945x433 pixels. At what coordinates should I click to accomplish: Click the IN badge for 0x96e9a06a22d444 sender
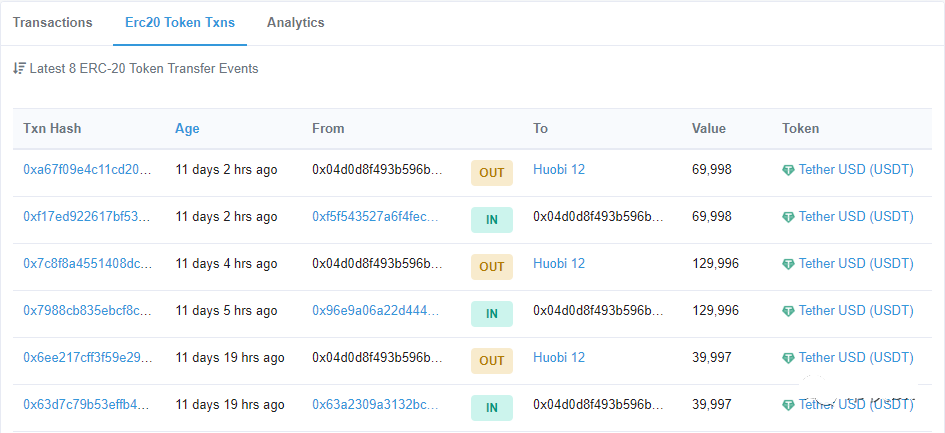[491, 313]
